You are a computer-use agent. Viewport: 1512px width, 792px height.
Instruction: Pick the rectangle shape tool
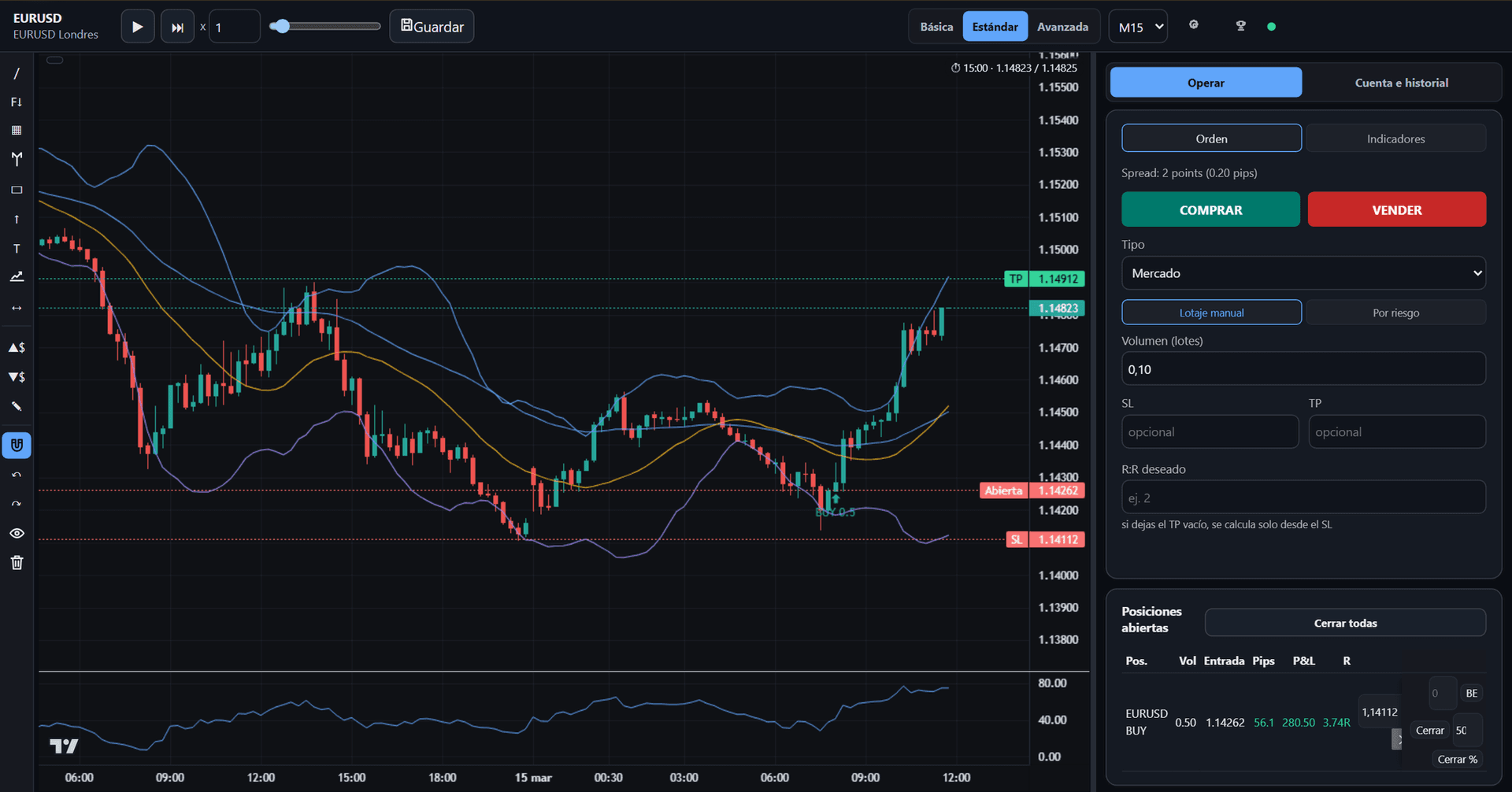(17, 190)
